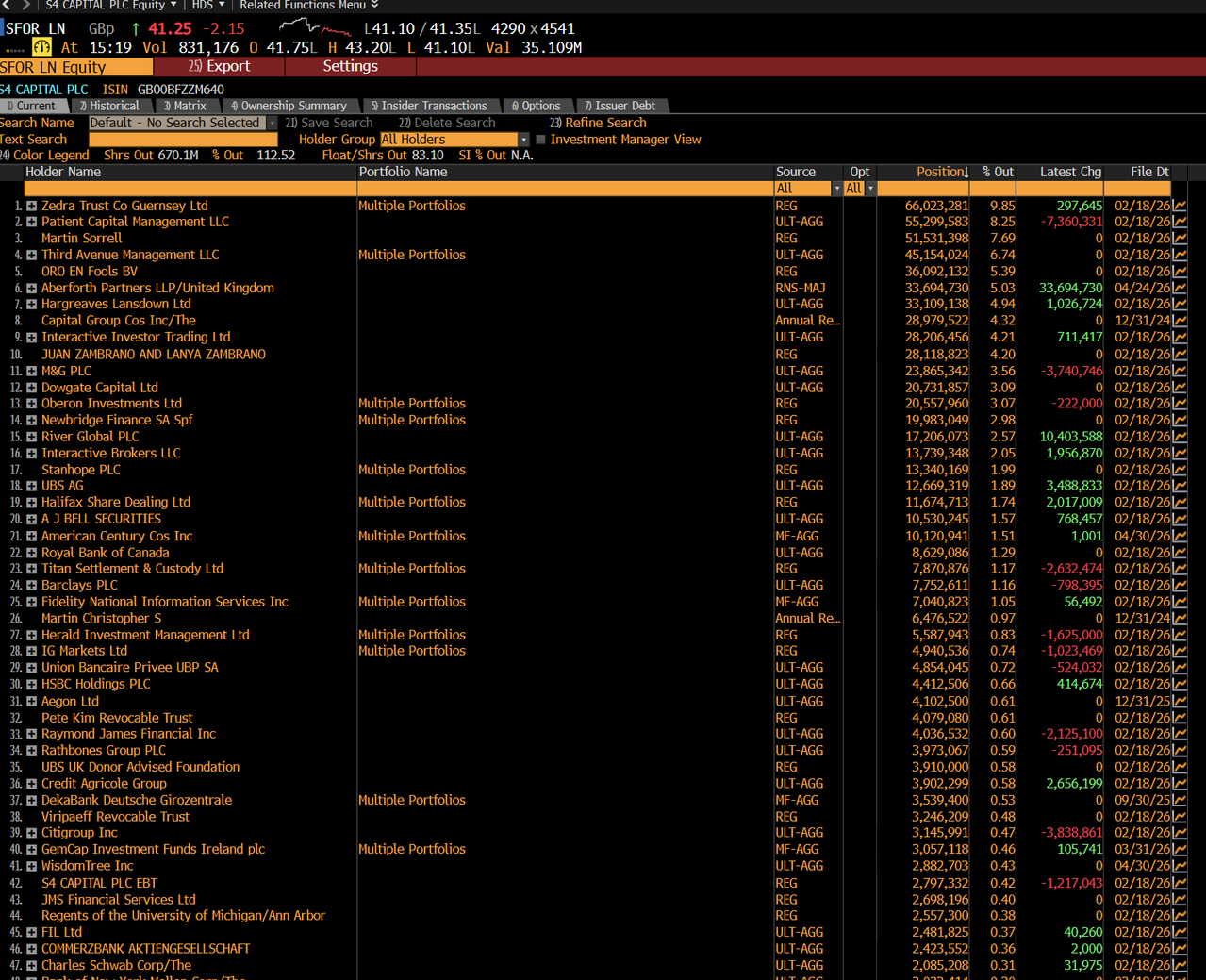Select JUAN ZAMBRANO AND LANYA ZAMBRANO row
The height and width of the screenshot is (980, 1206).
click(154, 355)
